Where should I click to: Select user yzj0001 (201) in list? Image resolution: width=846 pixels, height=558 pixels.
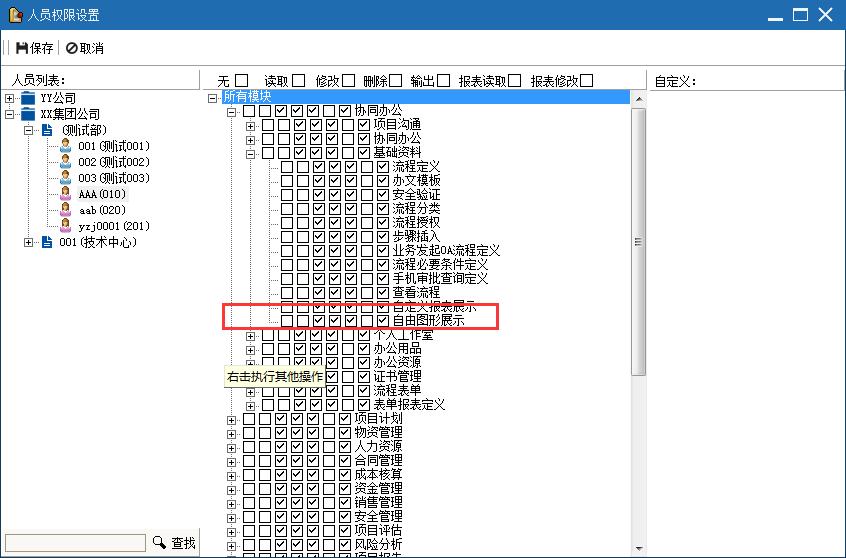pos(113,226)
